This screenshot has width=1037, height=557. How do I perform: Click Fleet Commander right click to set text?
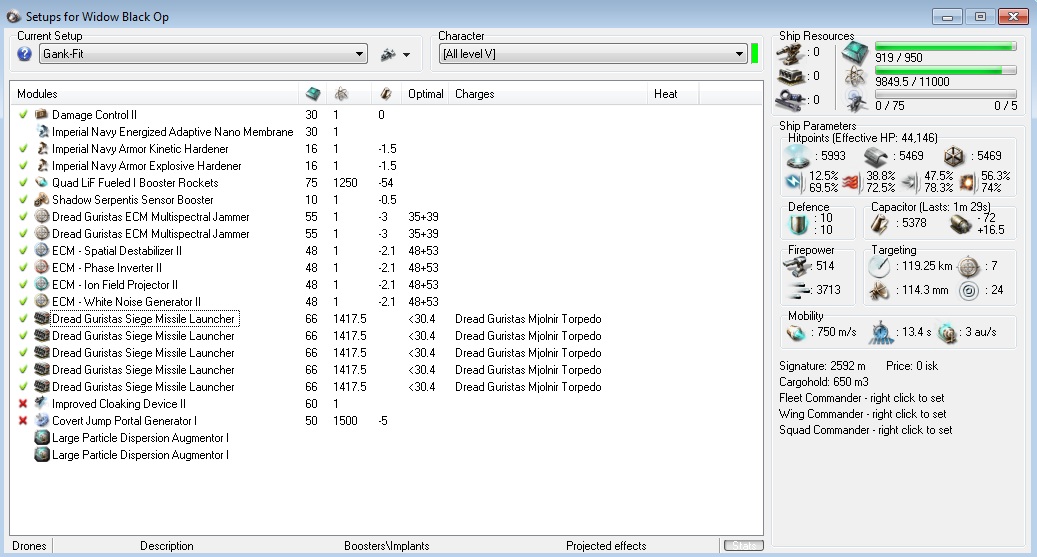pos(861,398)
